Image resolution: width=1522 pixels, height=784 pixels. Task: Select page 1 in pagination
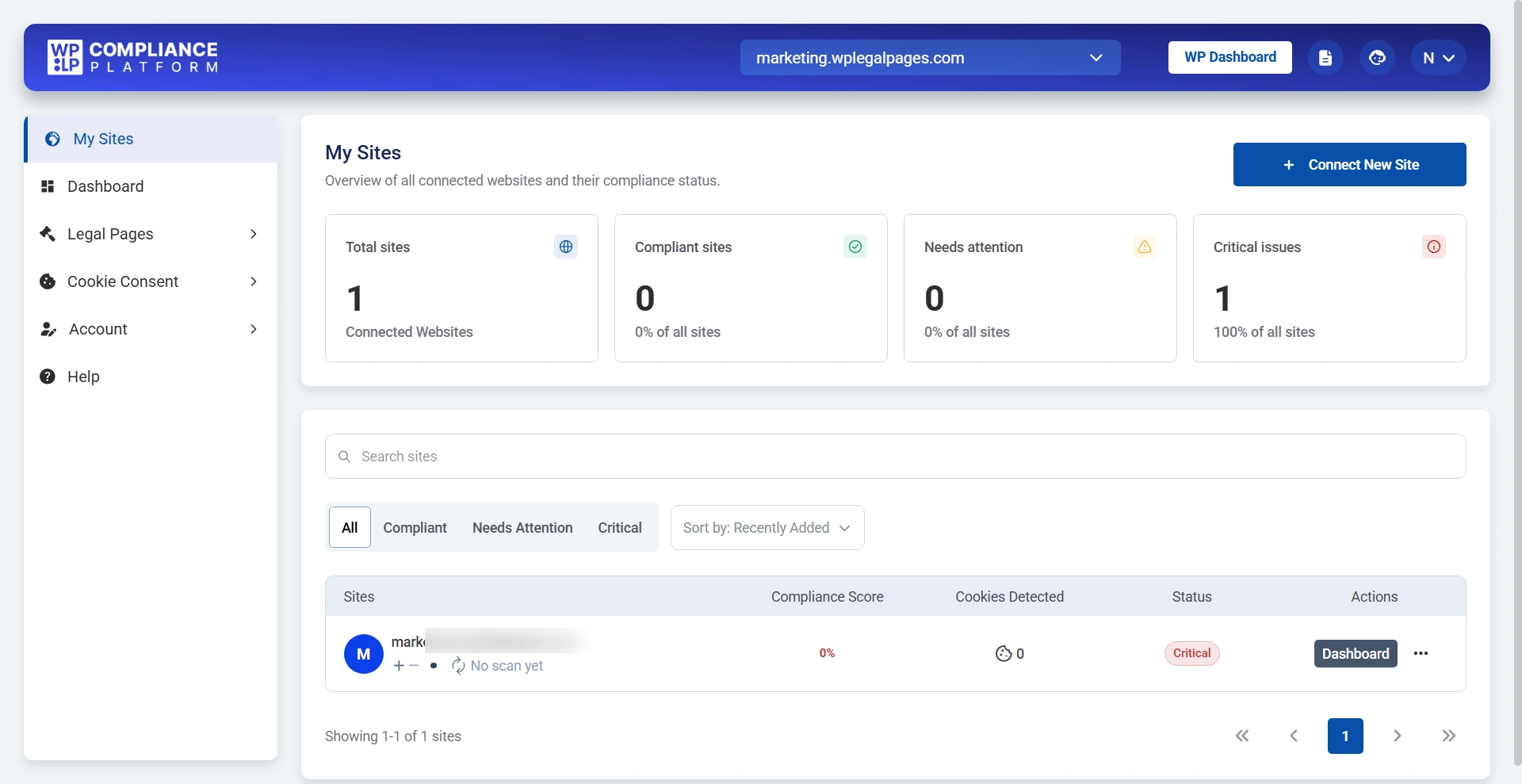[1345, 736]
